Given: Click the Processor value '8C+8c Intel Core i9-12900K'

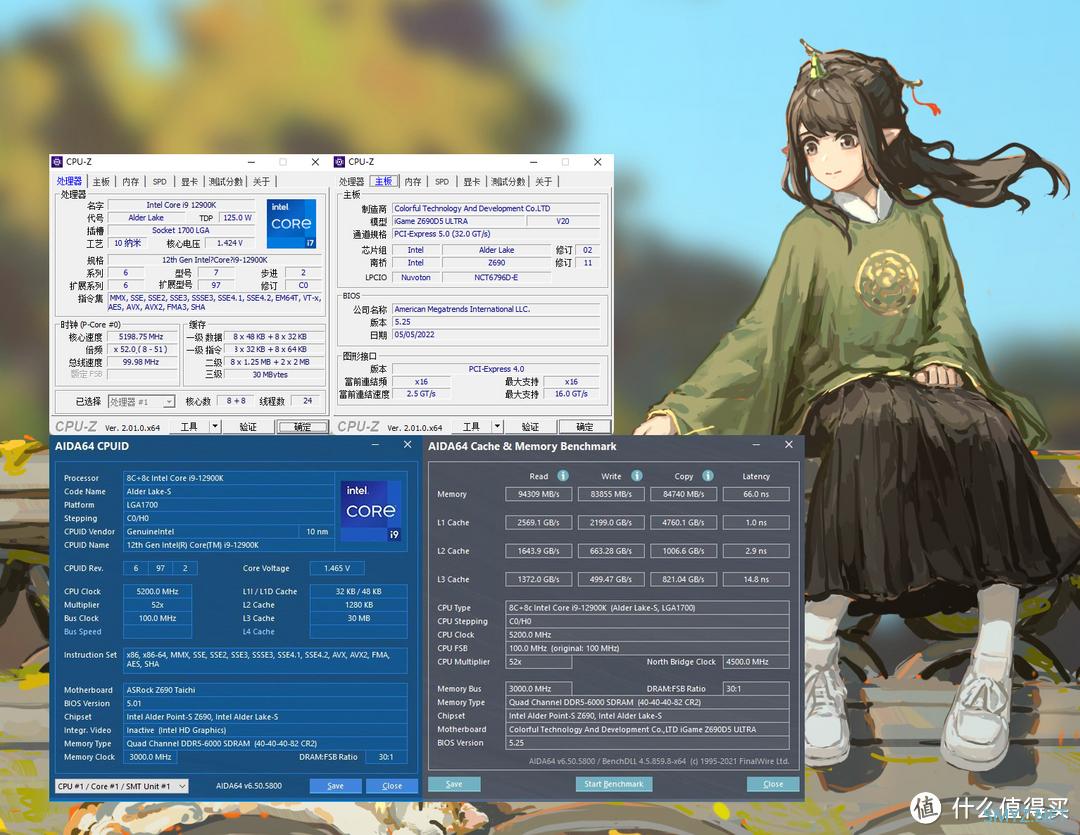Looking at the screenshot, I should tap(229, 478).
